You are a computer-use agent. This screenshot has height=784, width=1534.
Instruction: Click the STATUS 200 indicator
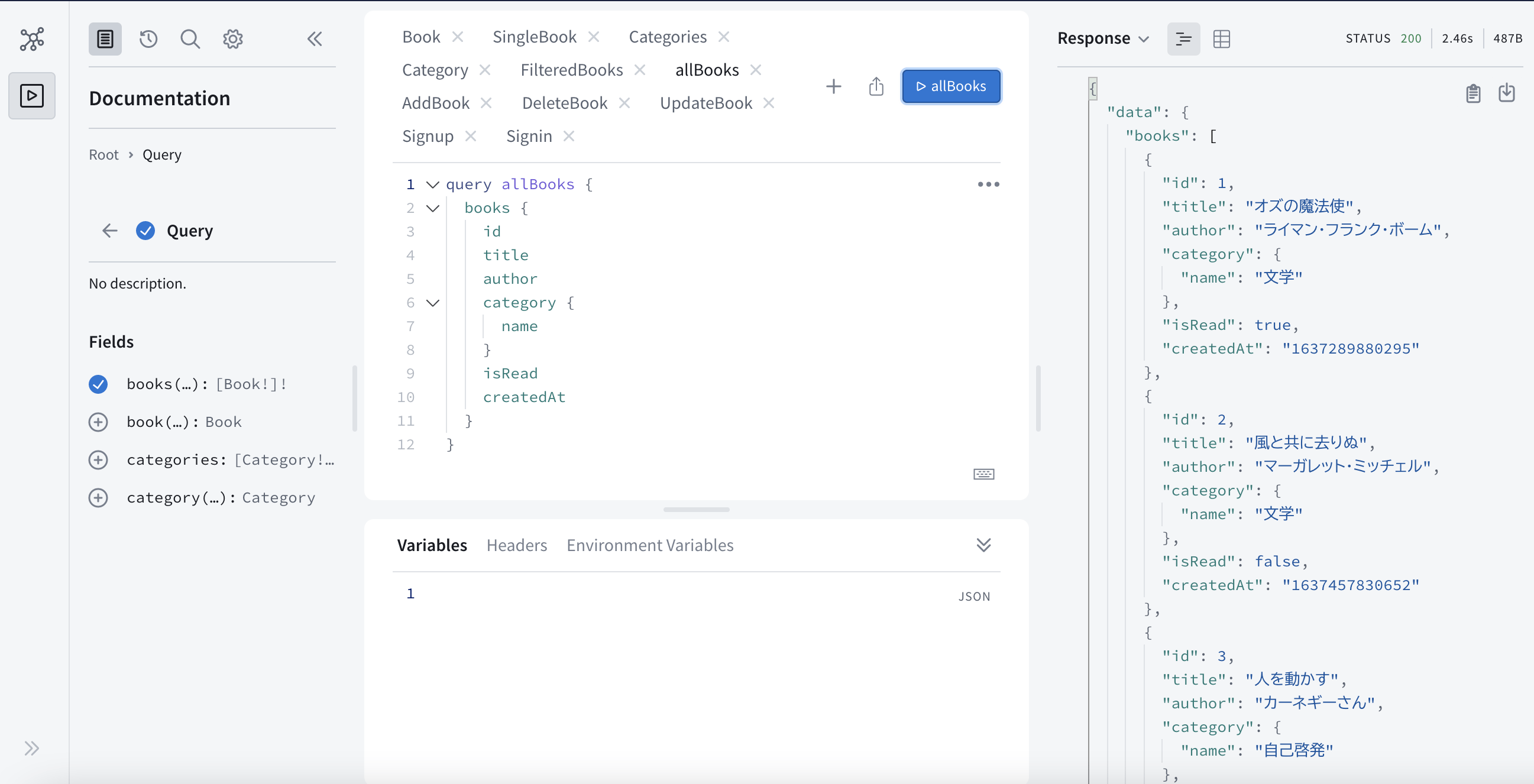pyautogui.click(x=1383, y=38)
